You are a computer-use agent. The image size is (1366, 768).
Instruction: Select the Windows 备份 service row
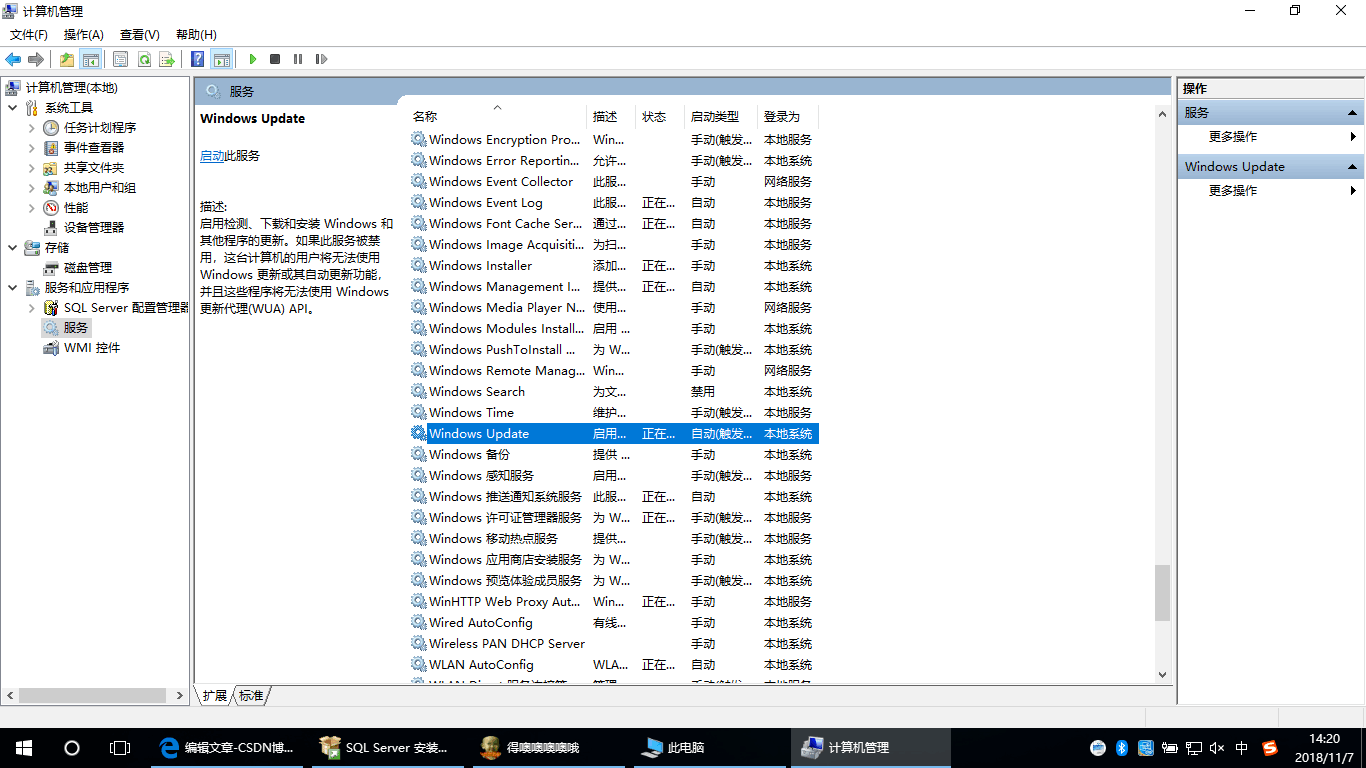pos(614,455)
